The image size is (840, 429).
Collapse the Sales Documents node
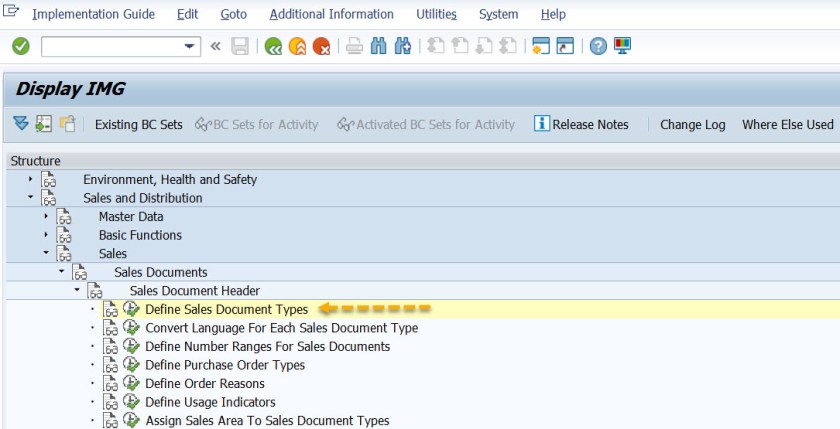click(x=61, y=272)
